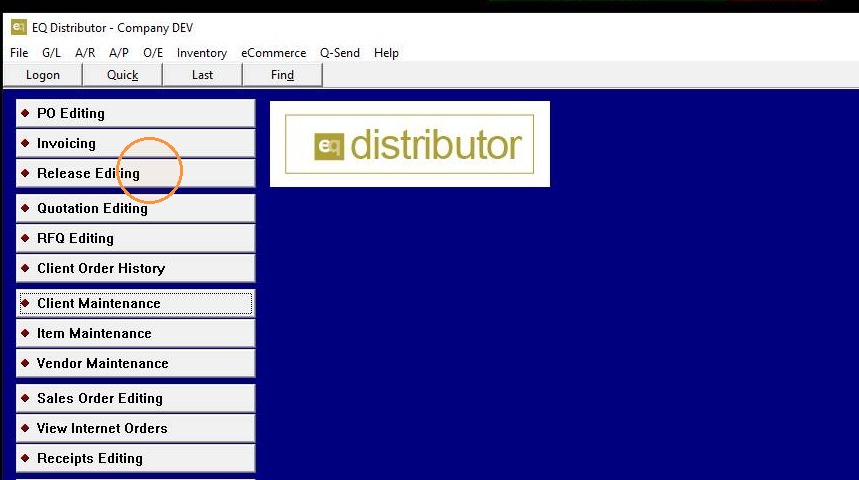
Task: Launch Release Editing
Action: coord(136,173)
